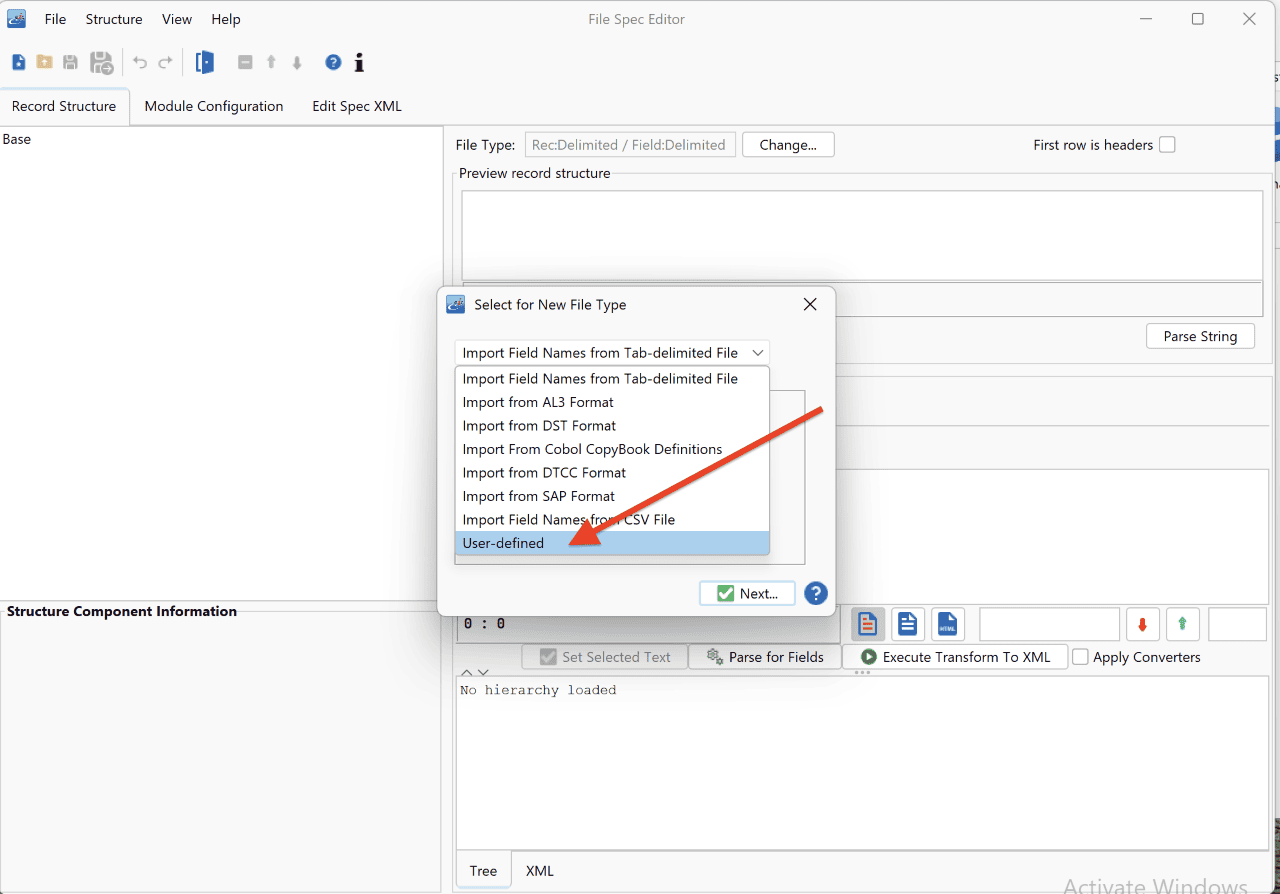
Task: Open the file type combo box dropdown
Action: coord(612,353)
